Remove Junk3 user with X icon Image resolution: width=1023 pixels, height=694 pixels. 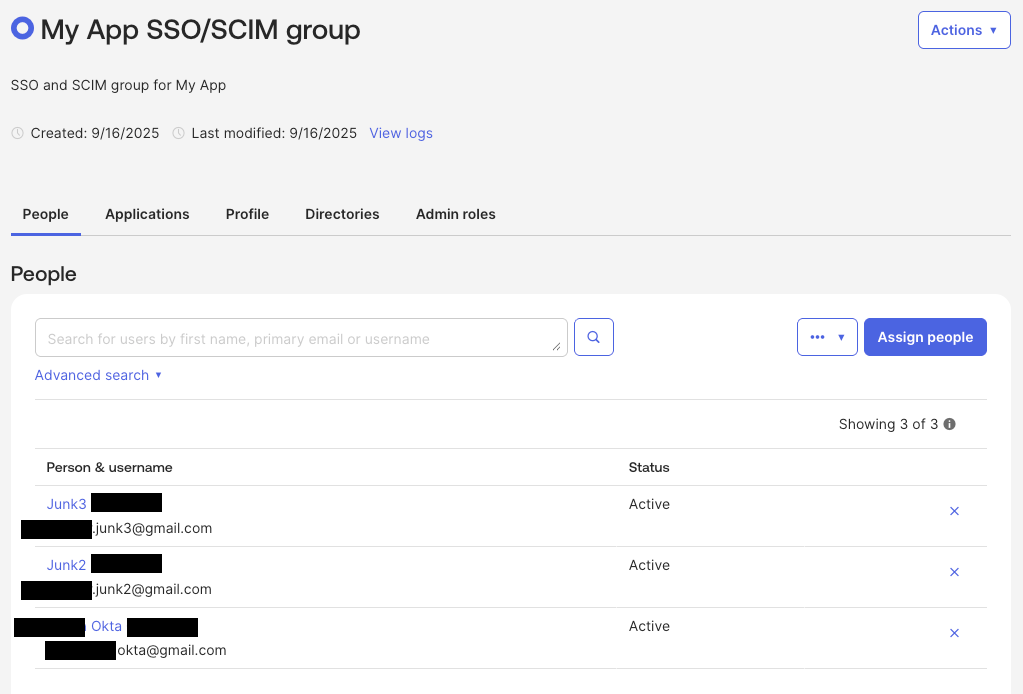click(954, 511)
